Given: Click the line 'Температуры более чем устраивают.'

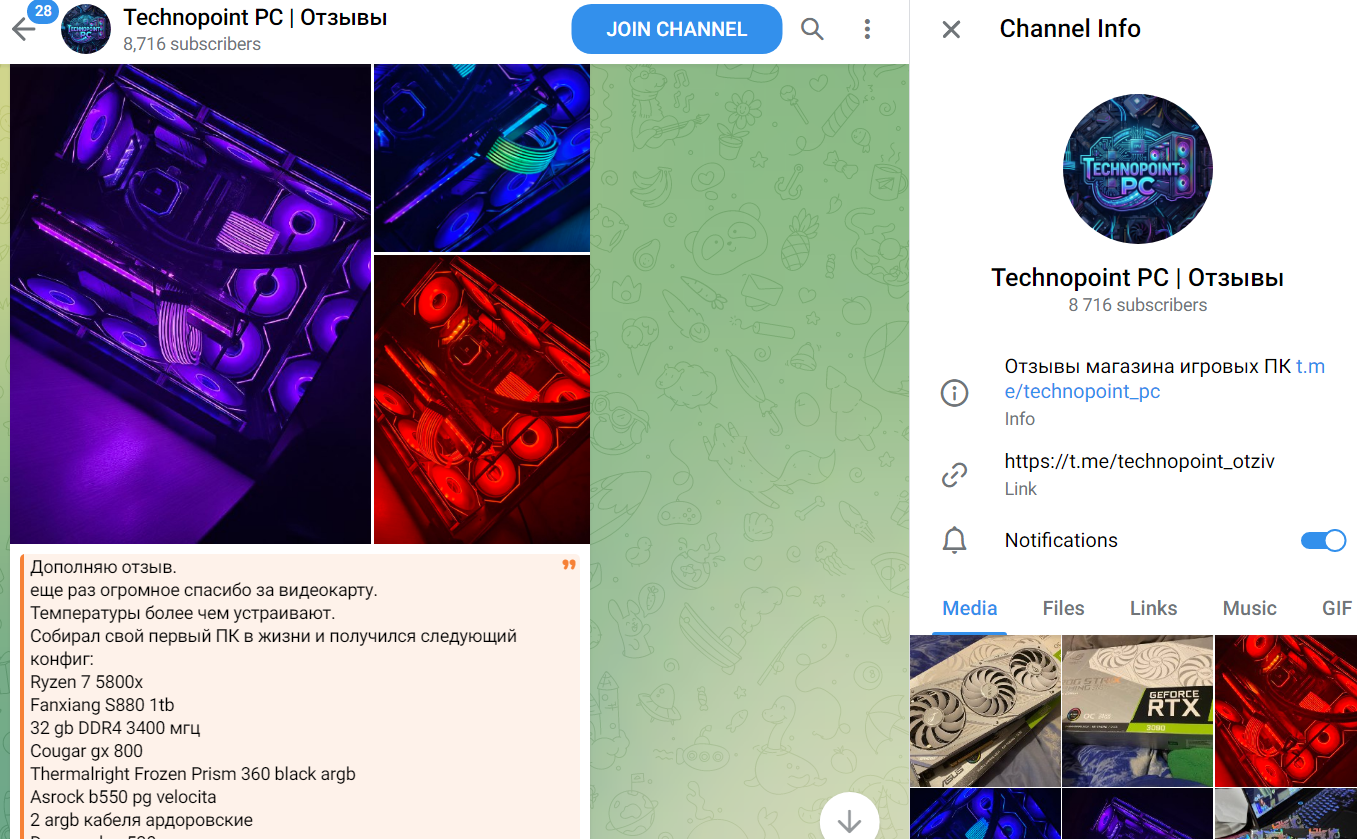Looking at the screenshot, I should (182, 613).
